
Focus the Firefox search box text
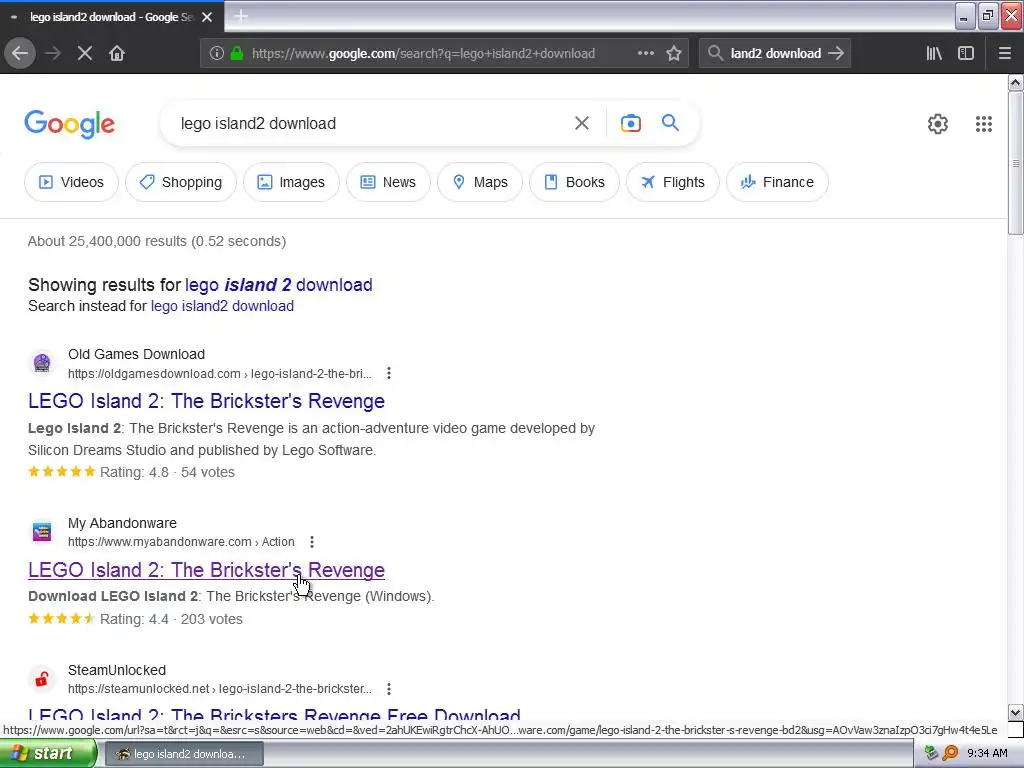pyautogui.click(x=775, y=54)
